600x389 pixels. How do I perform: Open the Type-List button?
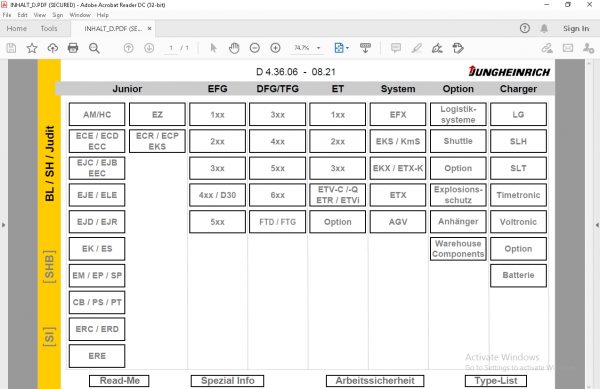pos(496,381)
